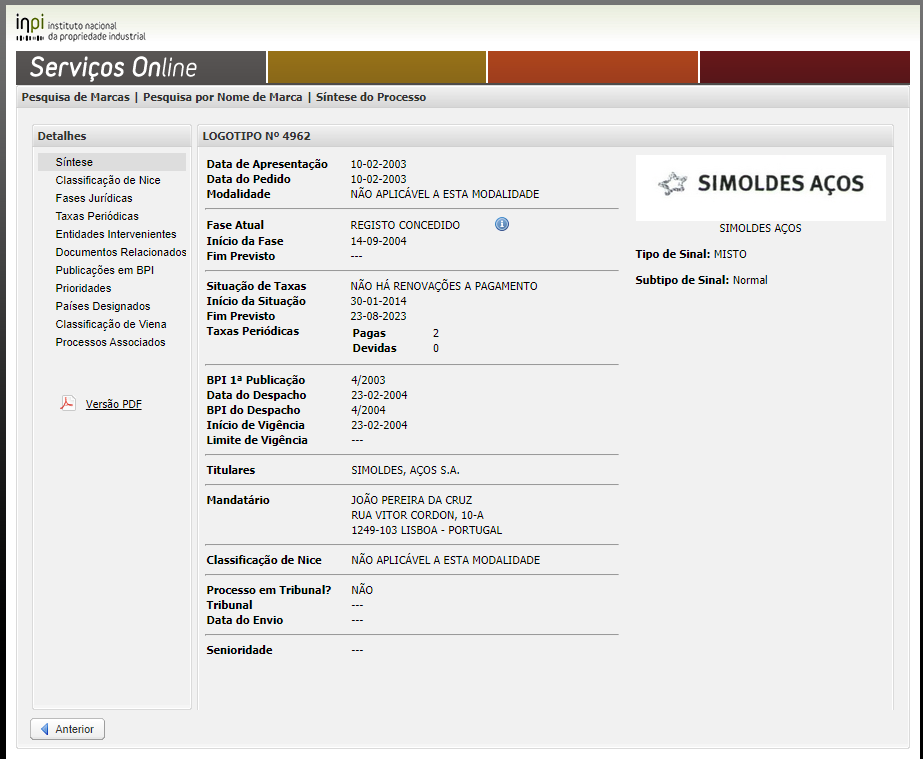The height and width of the screenshot is (759, 923).
Task: Click the PDF icon next to Versão PDF
Action: (x=68, y=403)
